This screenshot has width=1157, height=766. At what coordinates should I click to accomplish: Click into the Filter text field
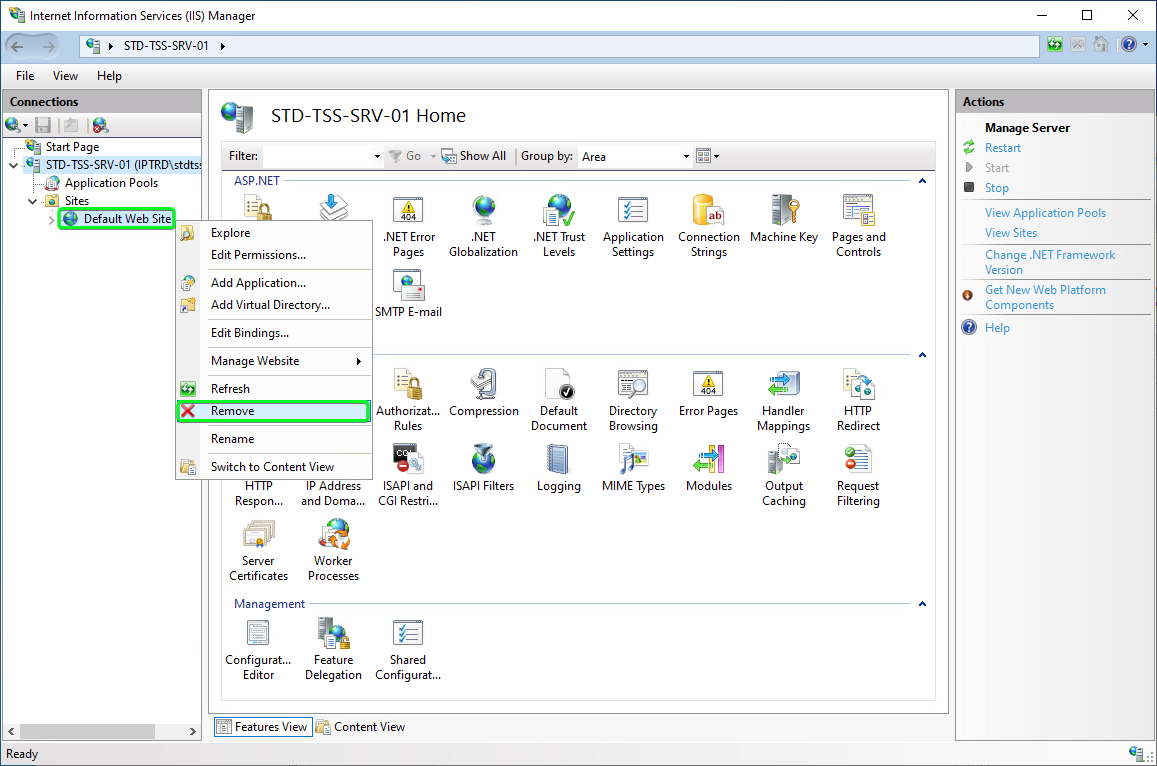[318, 156]
